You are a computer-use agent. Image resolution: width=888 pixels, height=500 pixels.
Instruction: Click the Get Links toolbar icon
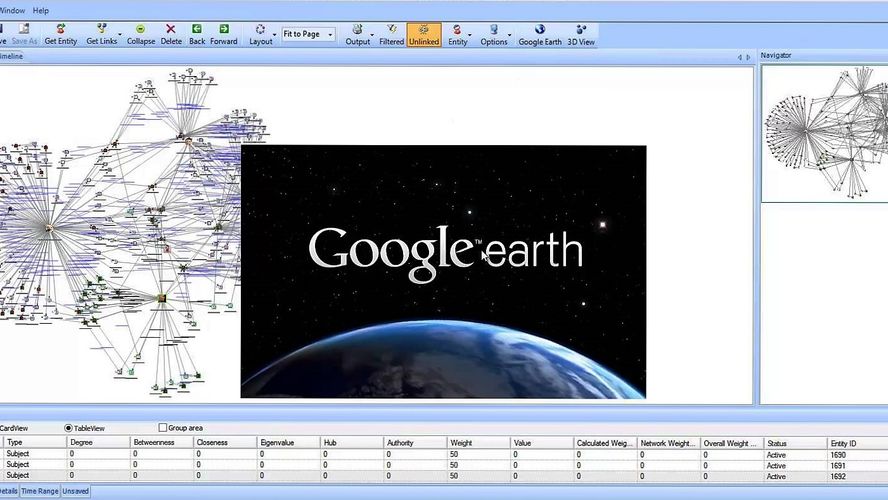point(101,35)
